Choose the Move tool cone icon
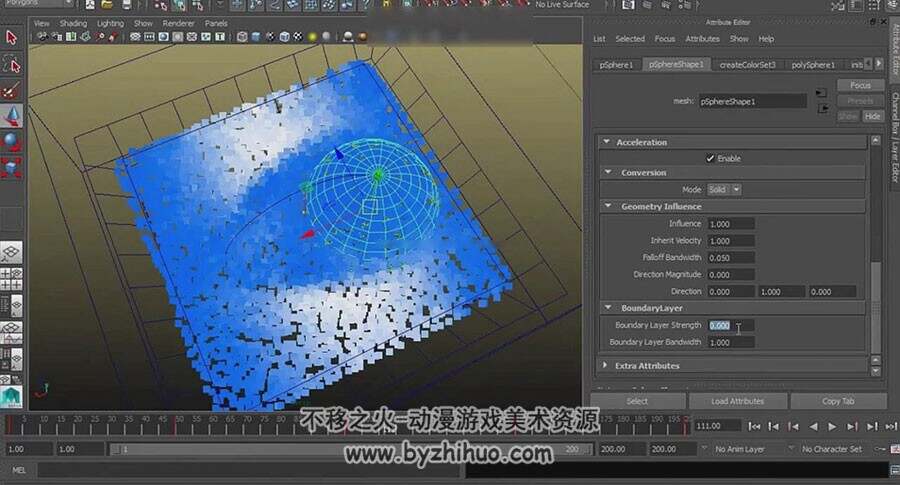This screenshot has width=900, height=485. point(11,117)
